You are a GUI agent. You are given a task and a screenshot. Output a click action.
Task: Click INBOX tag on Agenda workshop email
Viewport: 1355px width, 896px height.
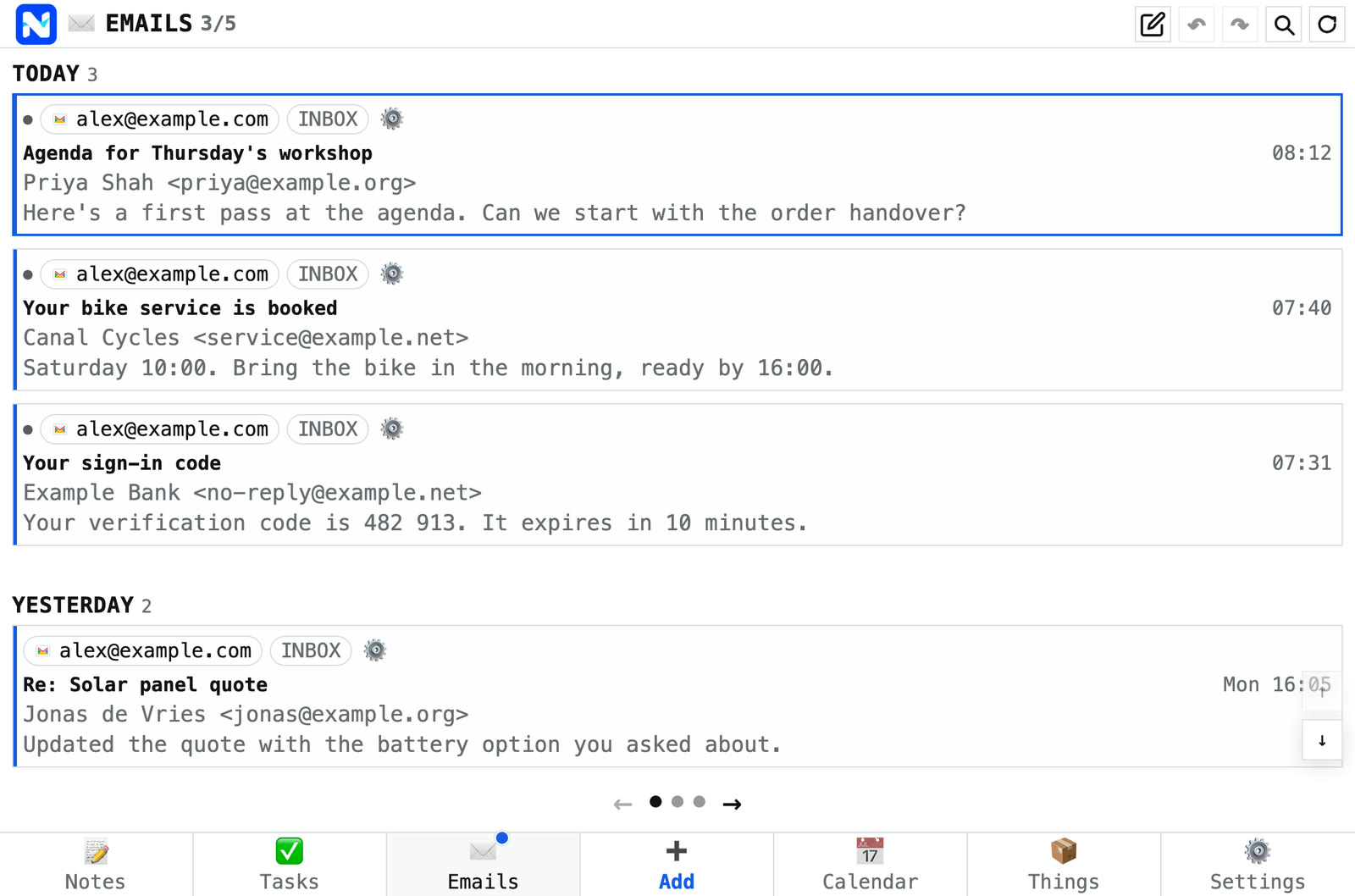pyautogui.click(x=328, y=119)
